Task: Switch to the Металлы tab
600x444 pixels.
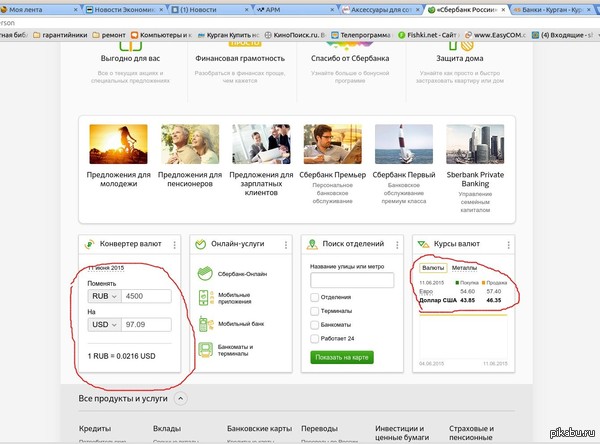Action: click(x=464, y=268)
